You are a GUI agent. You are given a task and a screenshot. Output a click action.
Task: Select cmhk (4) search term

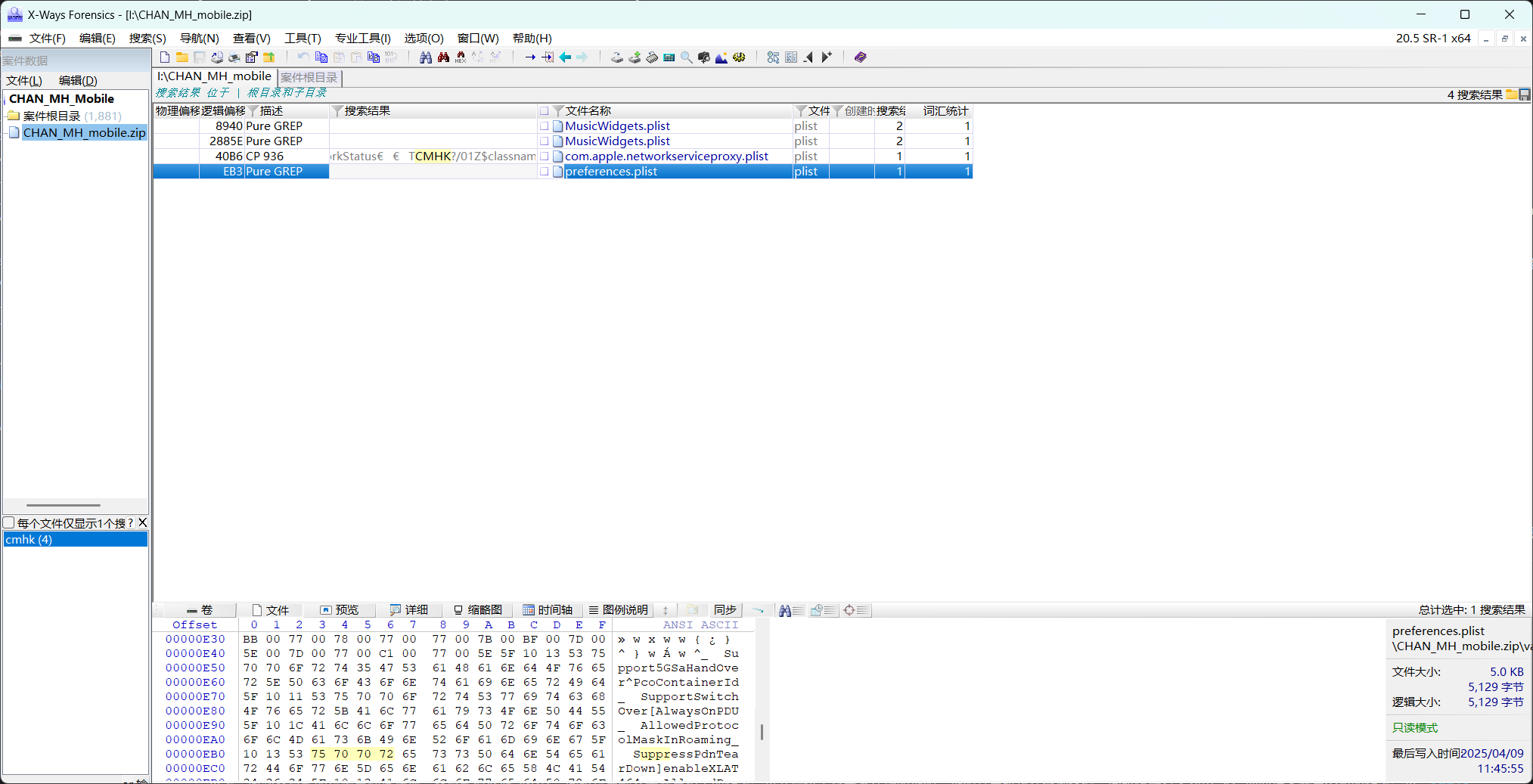click(29, 539)
